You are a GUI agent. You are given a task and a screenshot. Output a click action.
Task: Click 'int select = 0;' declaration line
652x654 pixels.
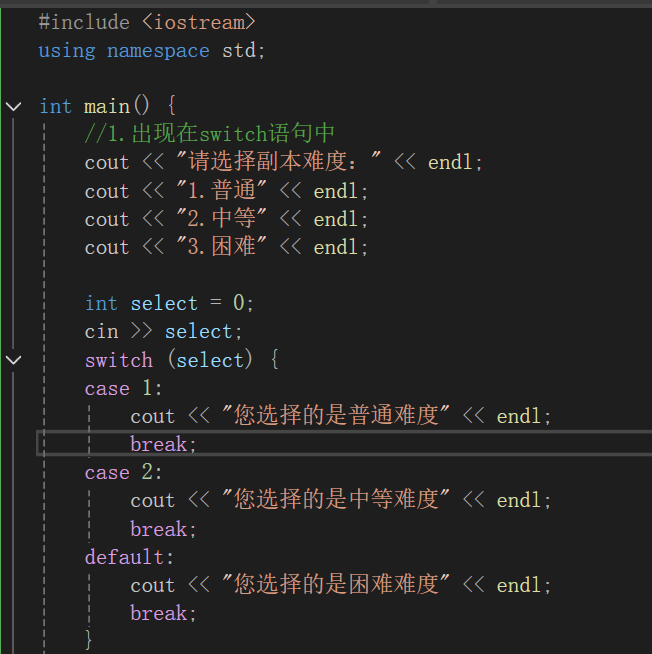click(x=169, y=303)
